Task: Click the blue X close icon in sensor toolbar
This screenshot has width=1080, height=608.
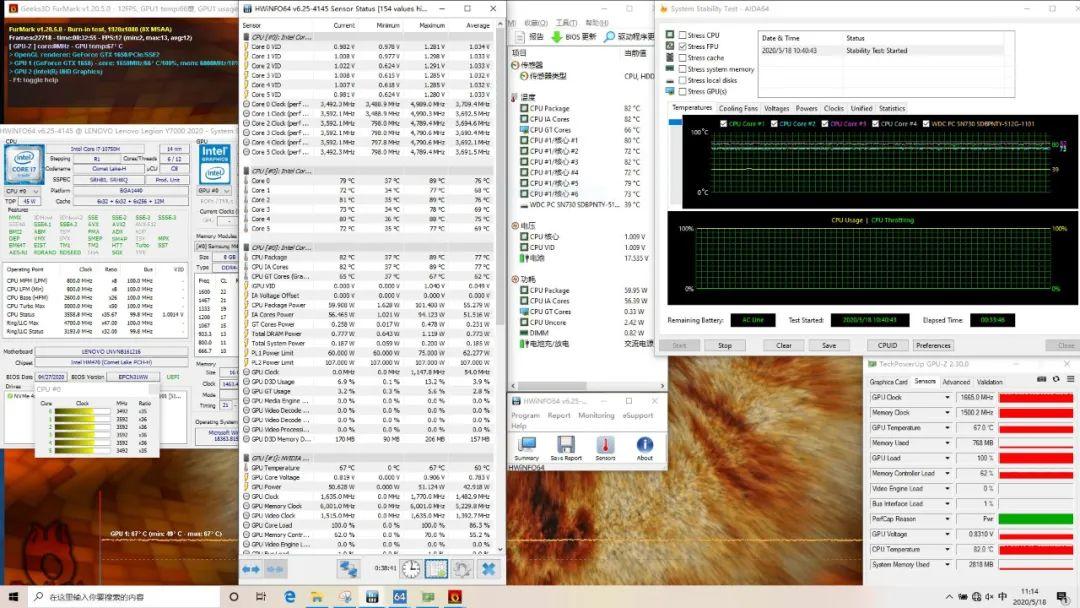Action: (488, 569)
